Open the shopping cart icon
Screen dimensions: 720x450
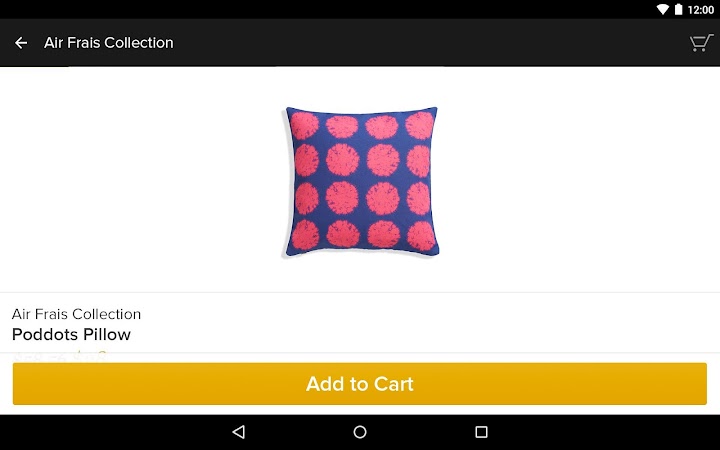[x=701, y=43]
